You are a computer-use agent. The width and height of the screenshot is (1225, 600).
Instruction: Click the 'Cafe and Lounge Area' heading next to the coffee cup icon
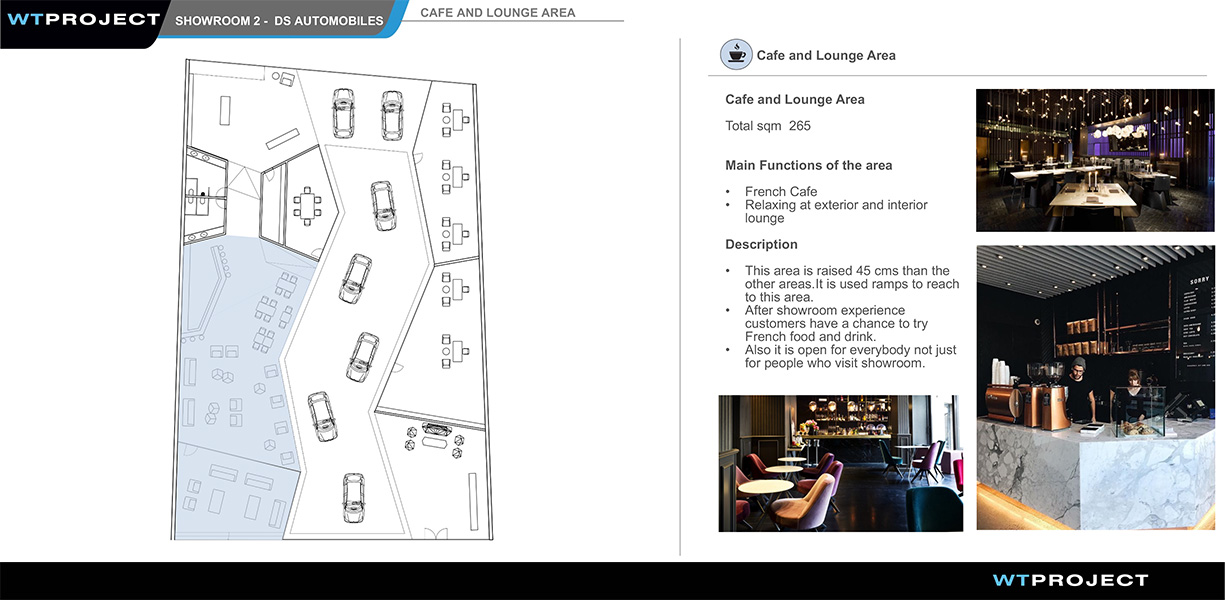point(826,55)
